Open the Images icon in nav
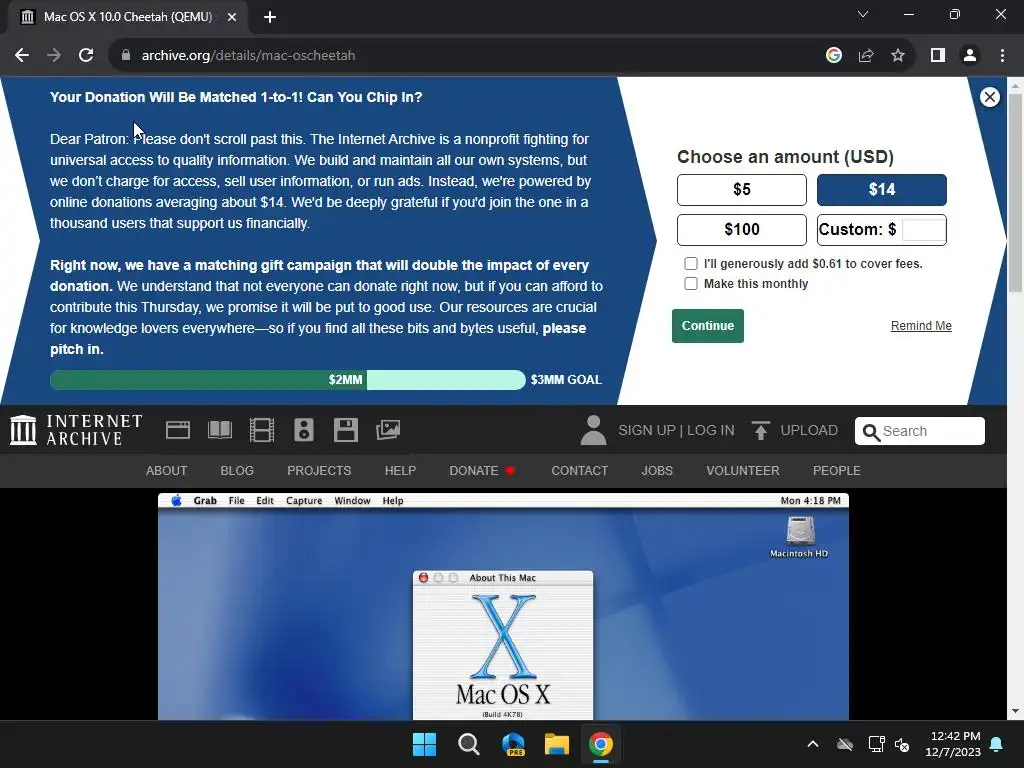The image size is (1024, 768). (388, 430)
